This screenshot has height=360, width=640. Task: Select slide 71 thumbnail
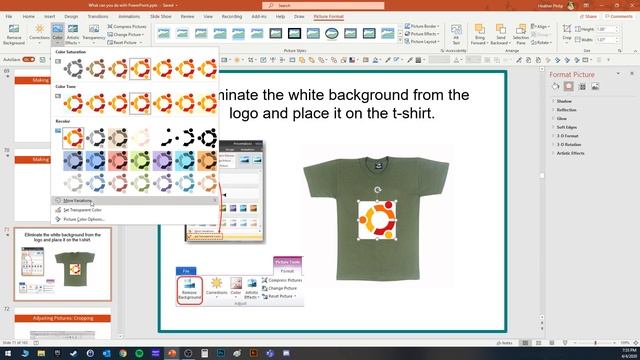coord(63,264)
